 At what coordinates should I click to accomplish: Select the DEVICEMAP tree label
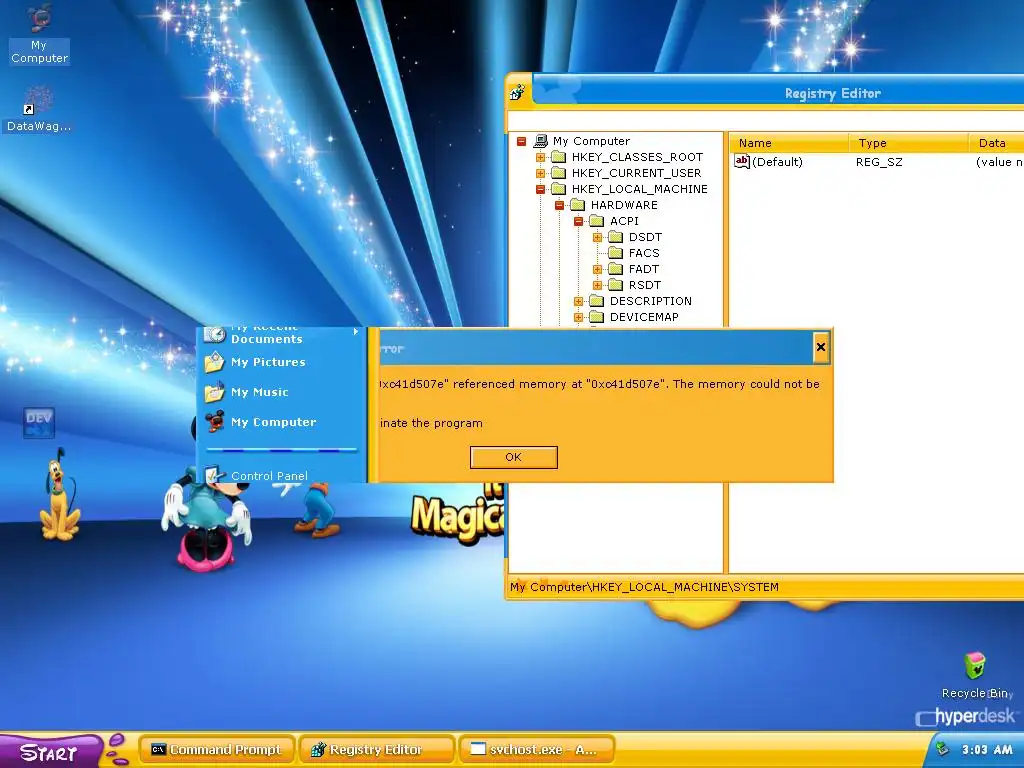[644, 317]
